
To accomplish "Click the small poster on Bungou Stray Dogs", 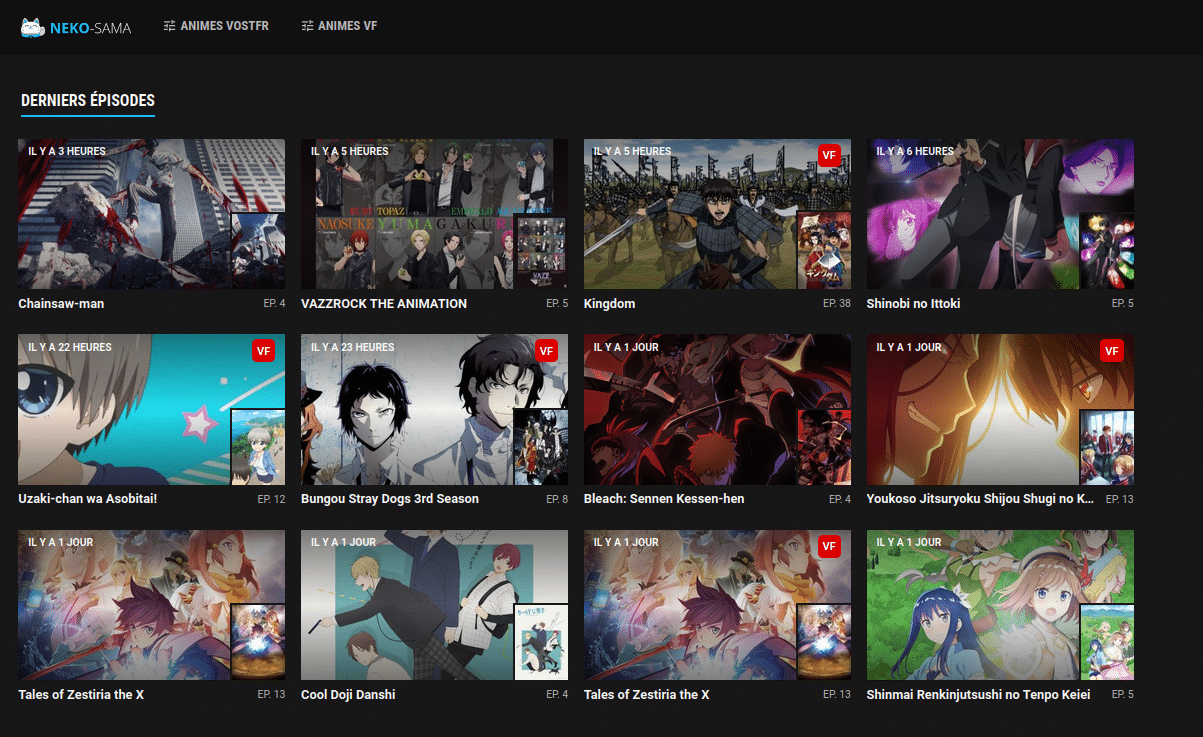I will (x=541, y=446).
